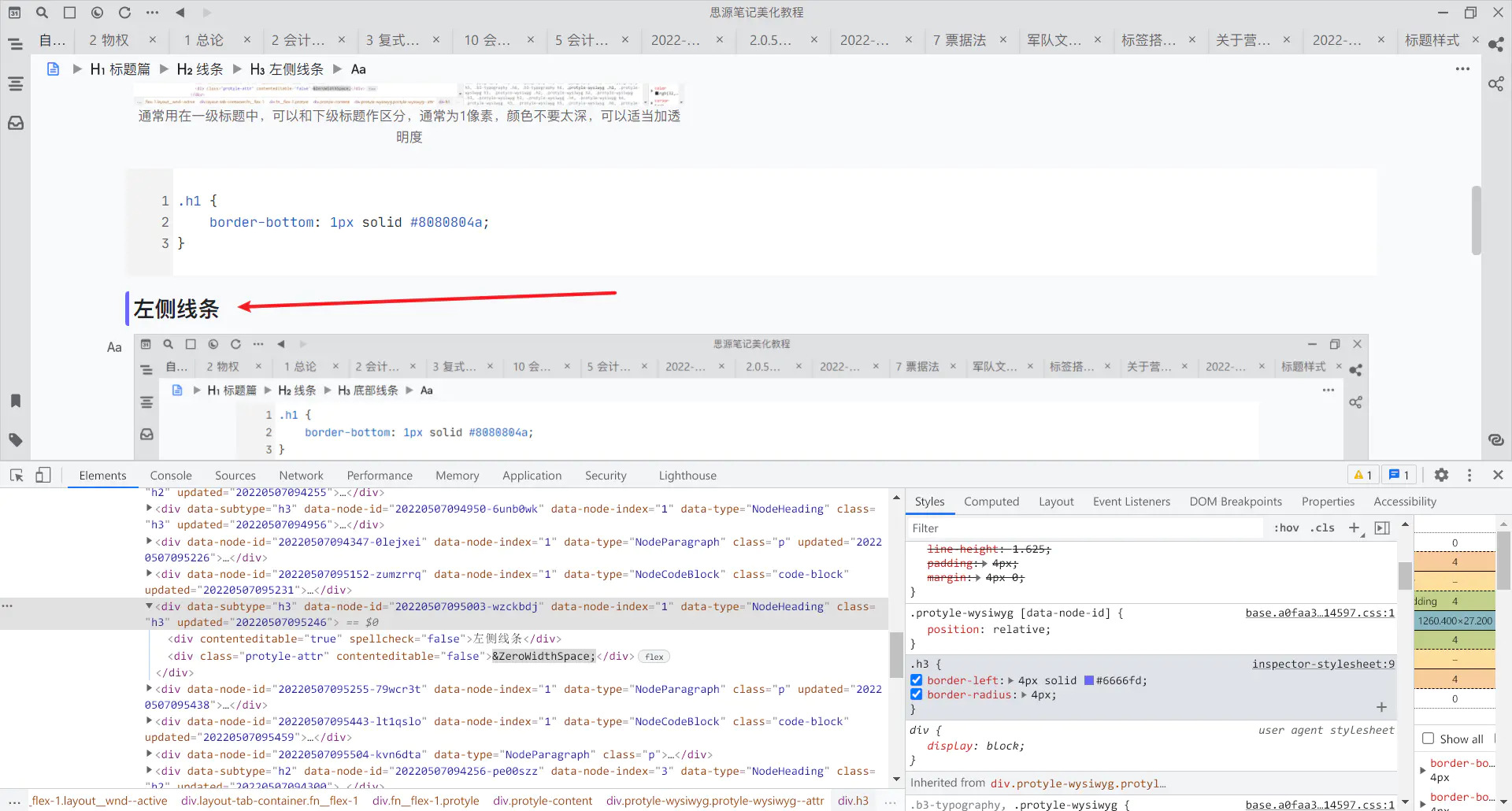The height and width of the screenshot is (811, 1512).
Task: Uncheck the border-radius property checkbox
Action: 917,694
